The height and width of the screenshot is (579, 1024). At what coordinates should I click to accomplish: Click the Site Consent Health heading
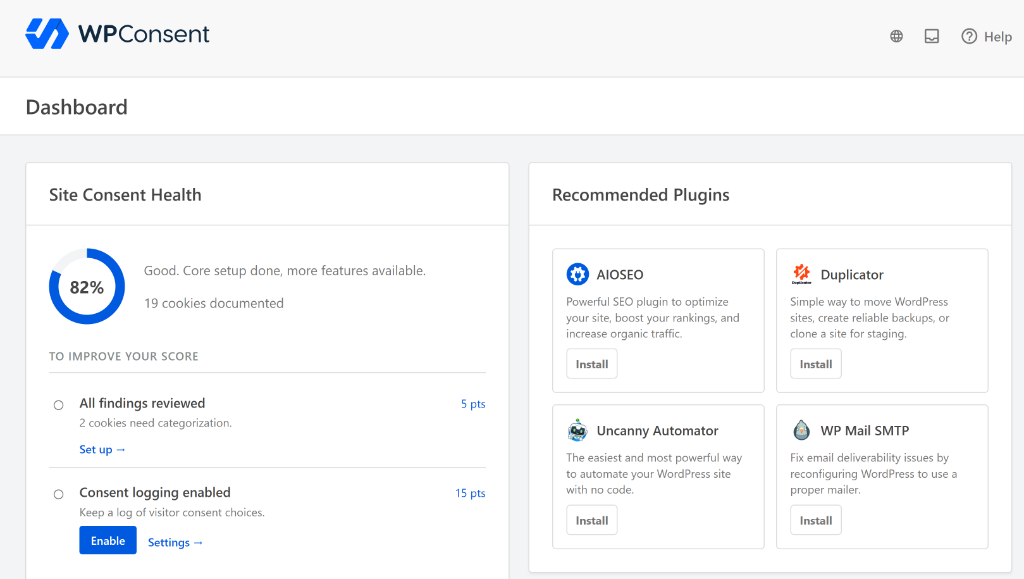(125, 195)
